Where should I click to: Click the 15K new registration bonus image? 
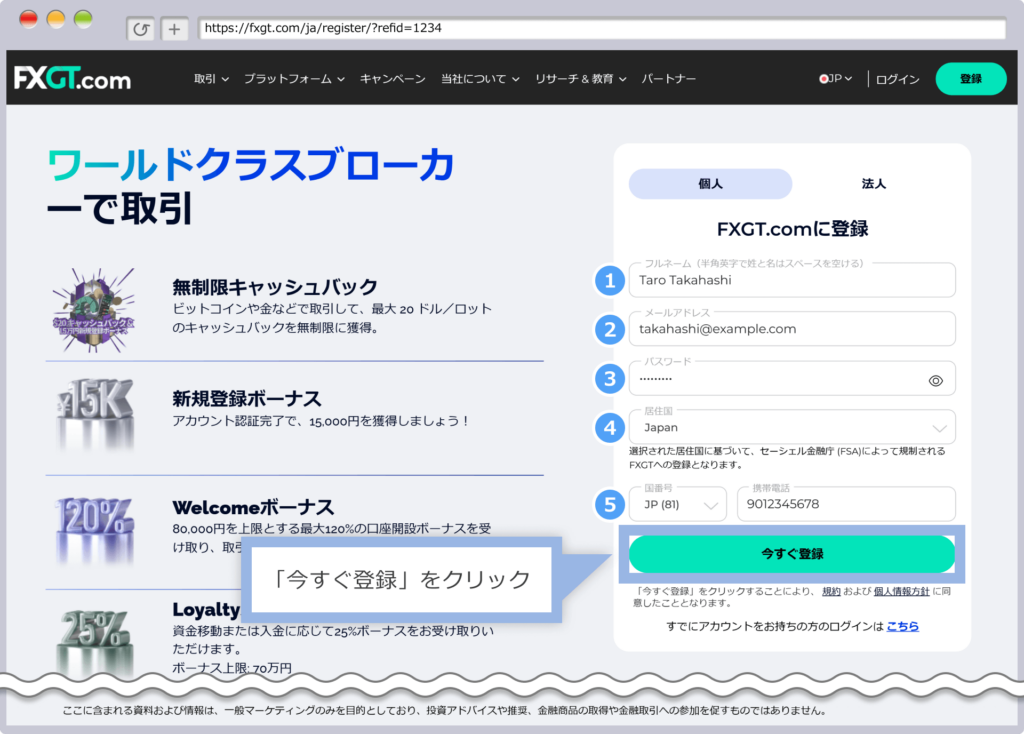95,413
